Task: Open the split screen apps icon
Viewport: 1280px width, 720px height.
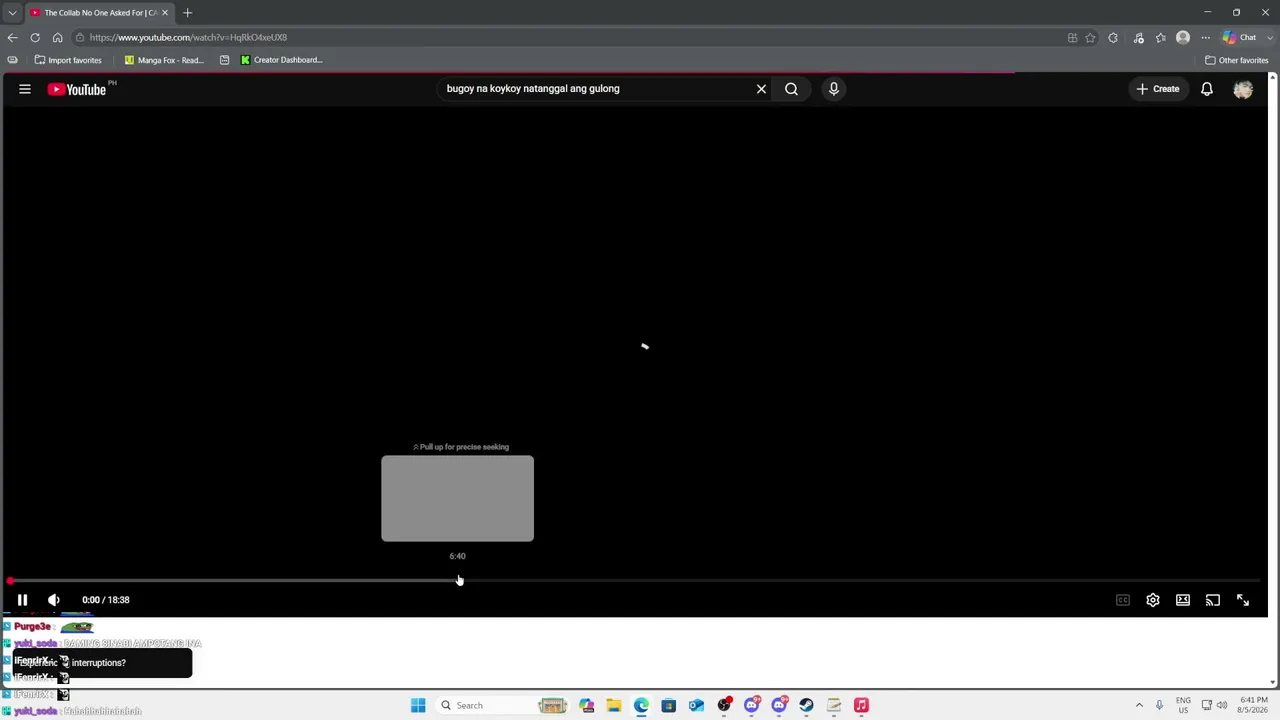Action: [1072, 38]
